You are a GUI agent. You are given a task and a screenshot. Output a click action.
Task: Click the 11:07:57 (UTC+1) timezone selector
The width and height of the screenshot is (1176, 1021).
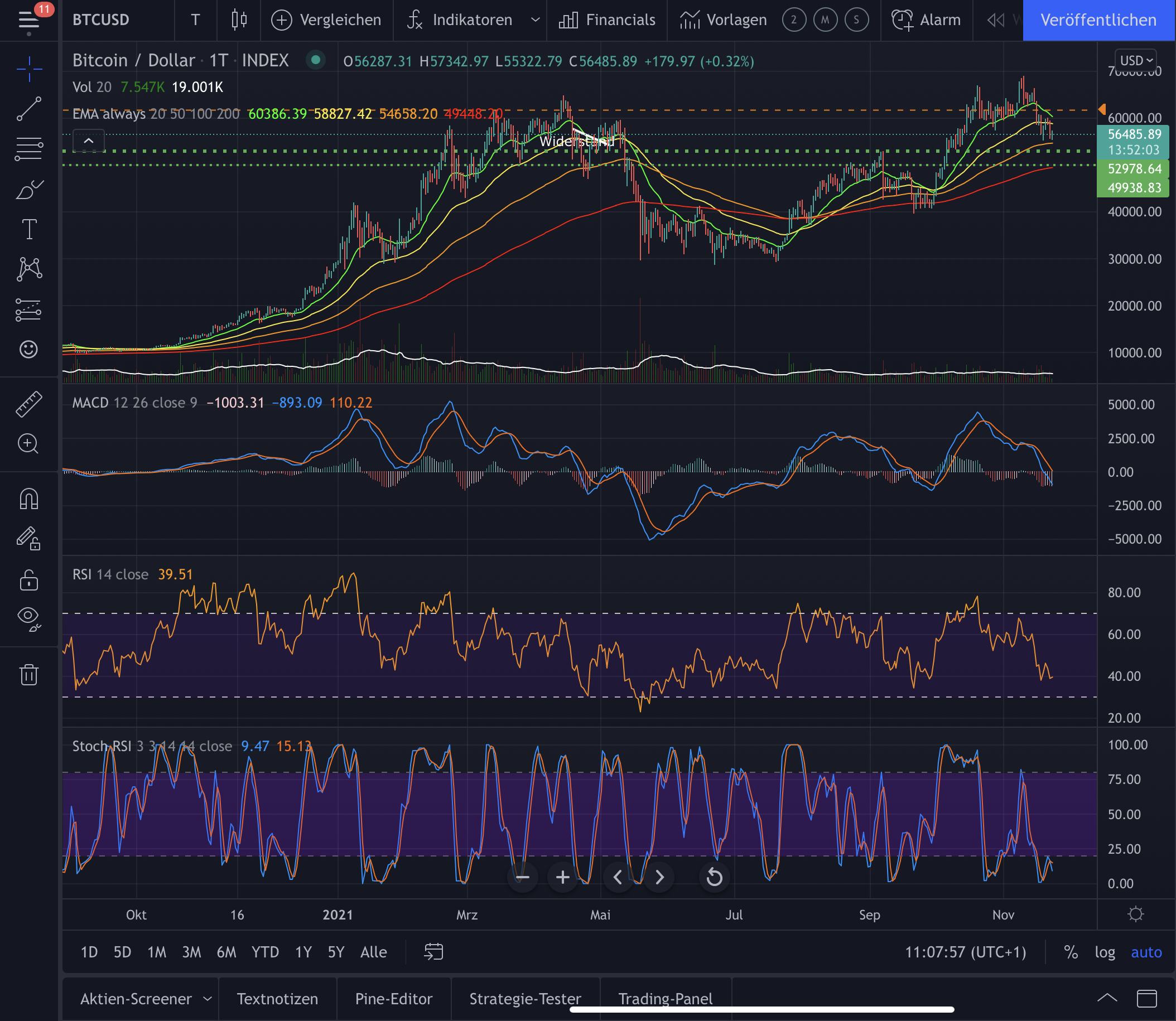pyautogui.click(x=965, y=952)
